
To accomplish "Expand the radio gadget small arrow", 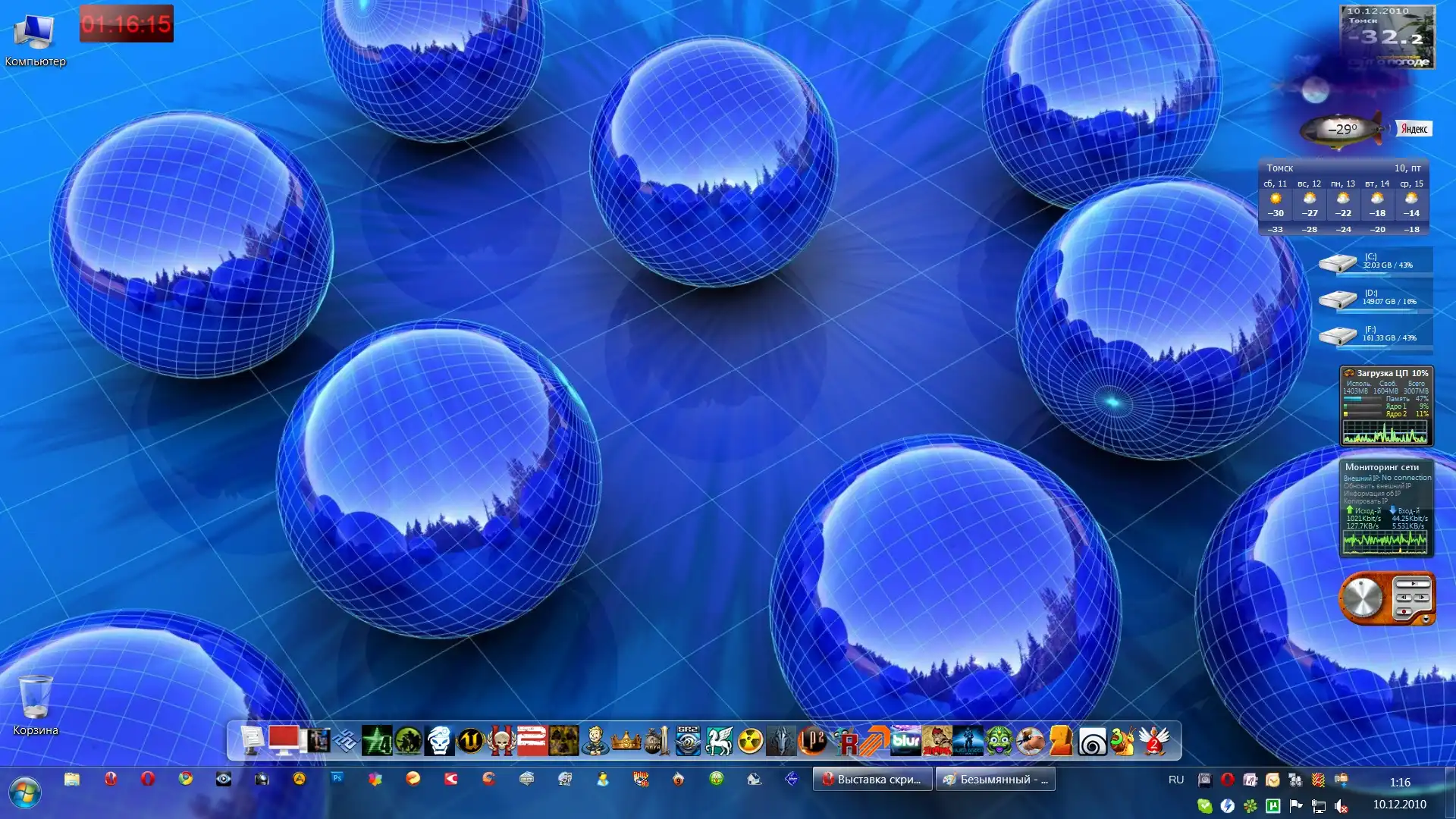I will (x=1426, y=620).
